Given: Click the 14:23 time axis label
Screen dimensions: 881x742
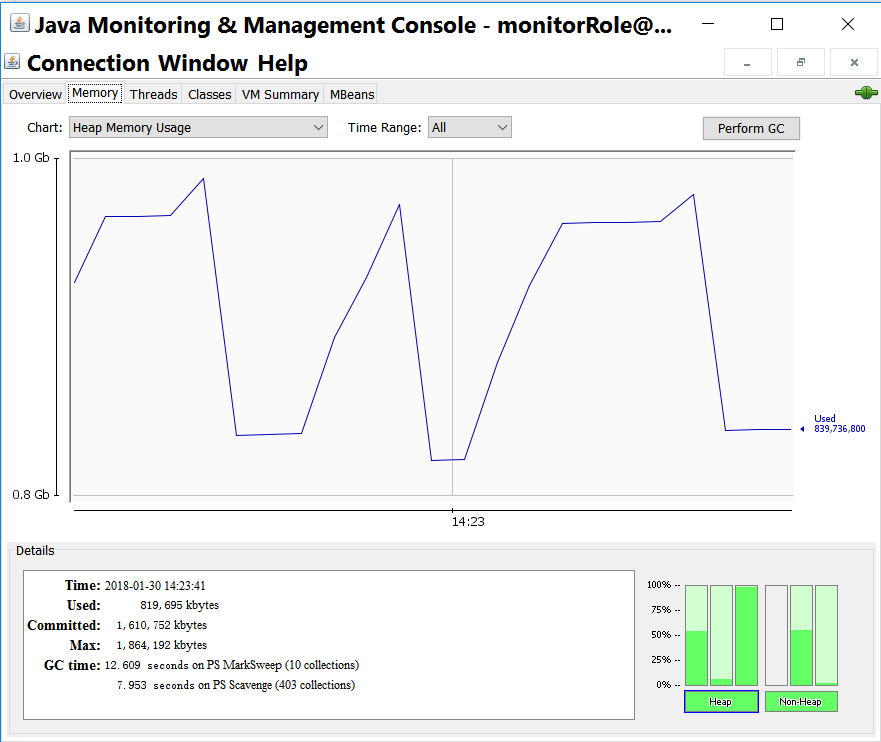Looking at the screenshot, I should [468, 522].
